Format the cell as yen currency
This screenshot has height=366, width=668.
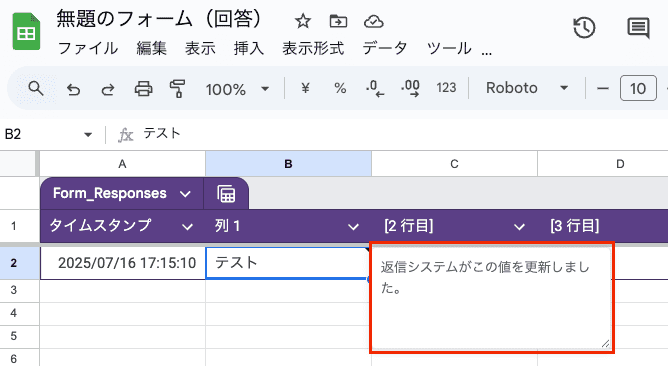point(305,88)
